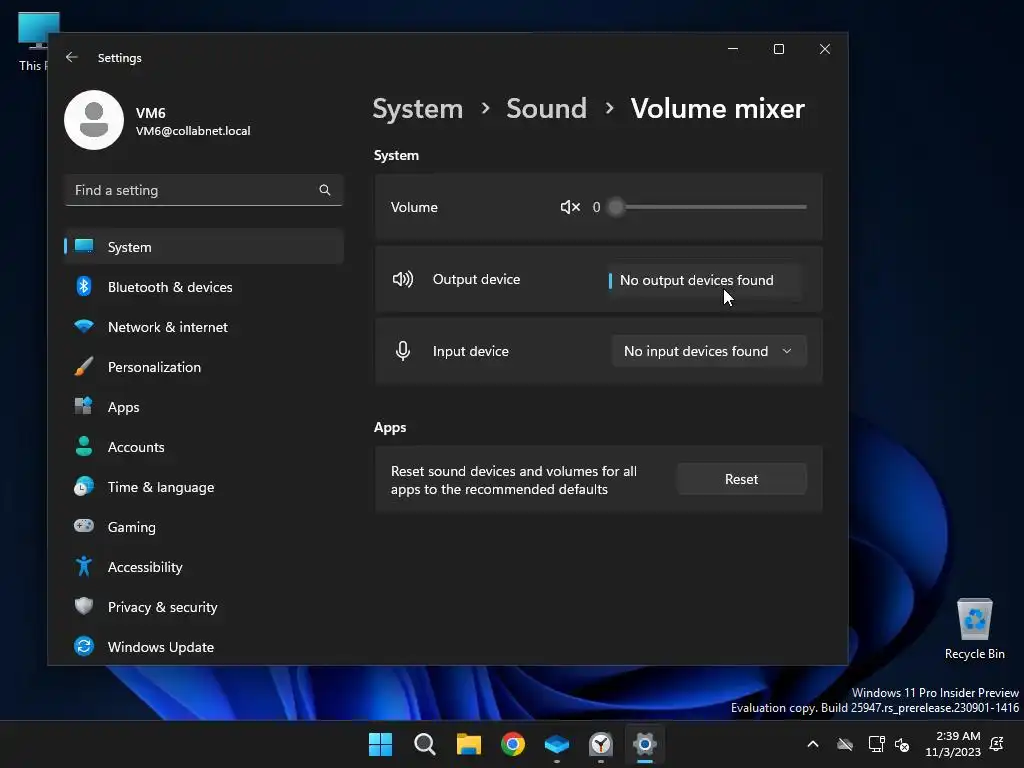Expand the No input devices found dropdown
This screenshot has height=768, width=1024.
click(709, 351)
